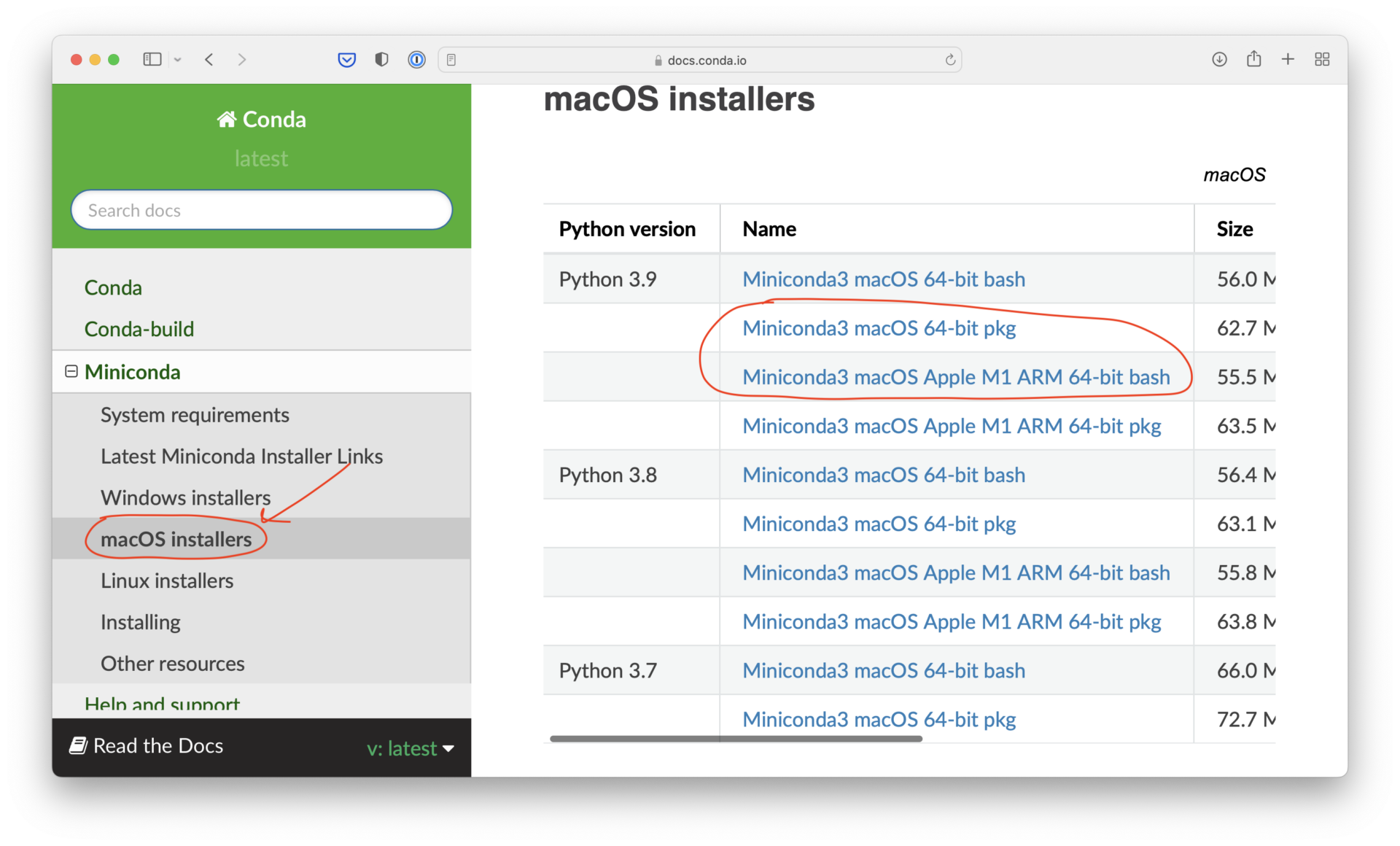Open the Miniconda3 macOS 64-bit pkg link for Python 3.9
The width and height of the screenshot is (1400, 846).
[x=879, y=328]
